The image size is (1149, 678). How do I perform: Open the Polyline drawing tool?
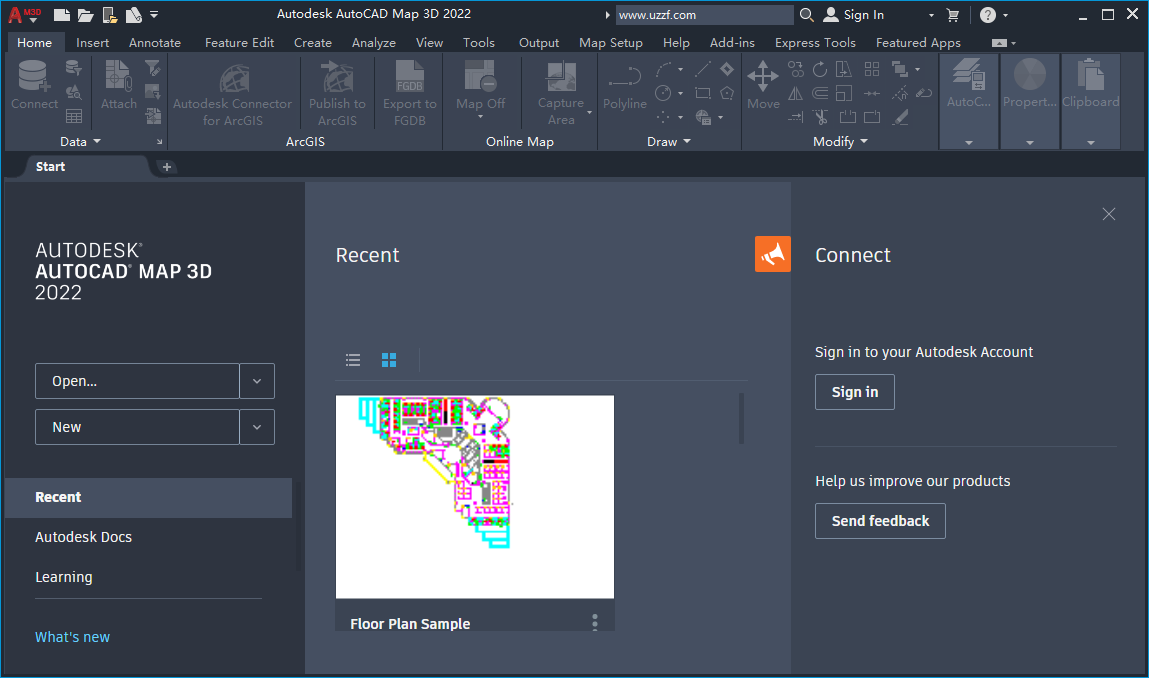pos(623,80)
